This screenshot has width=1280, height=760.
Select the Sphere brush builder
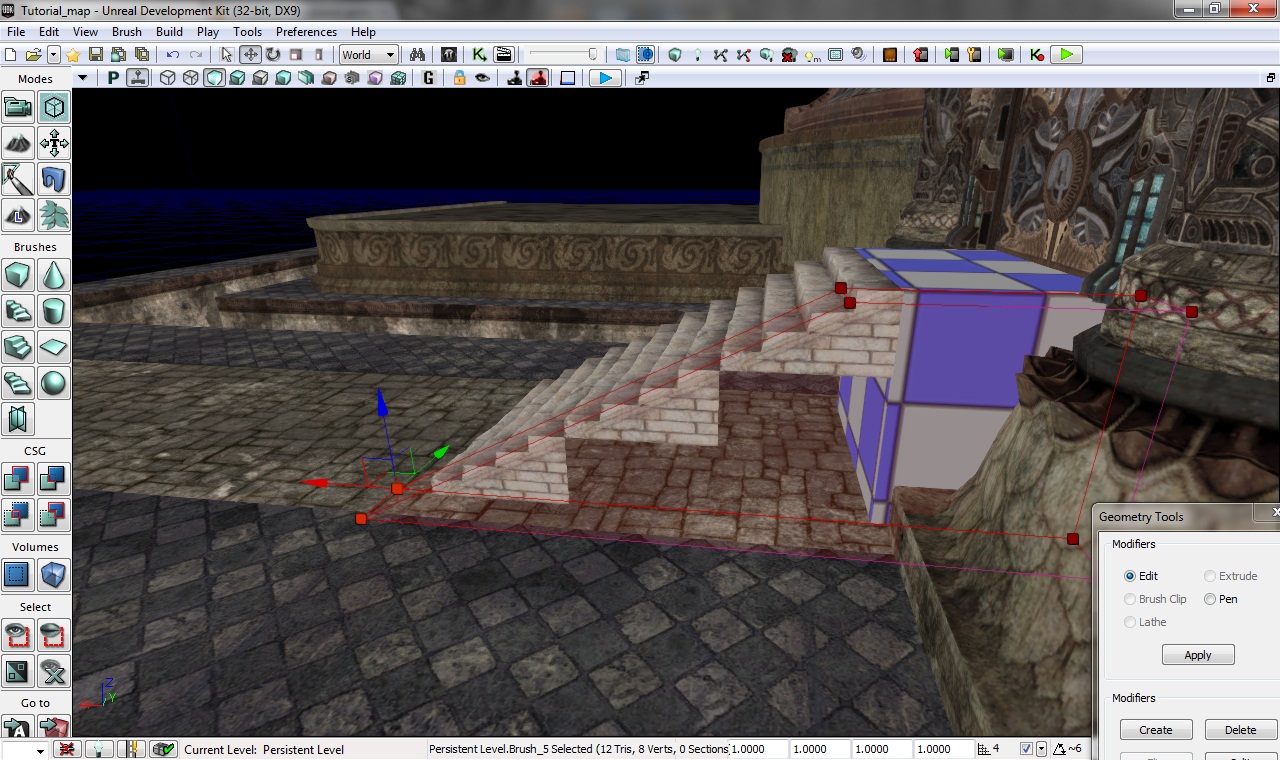pos(54,383)
